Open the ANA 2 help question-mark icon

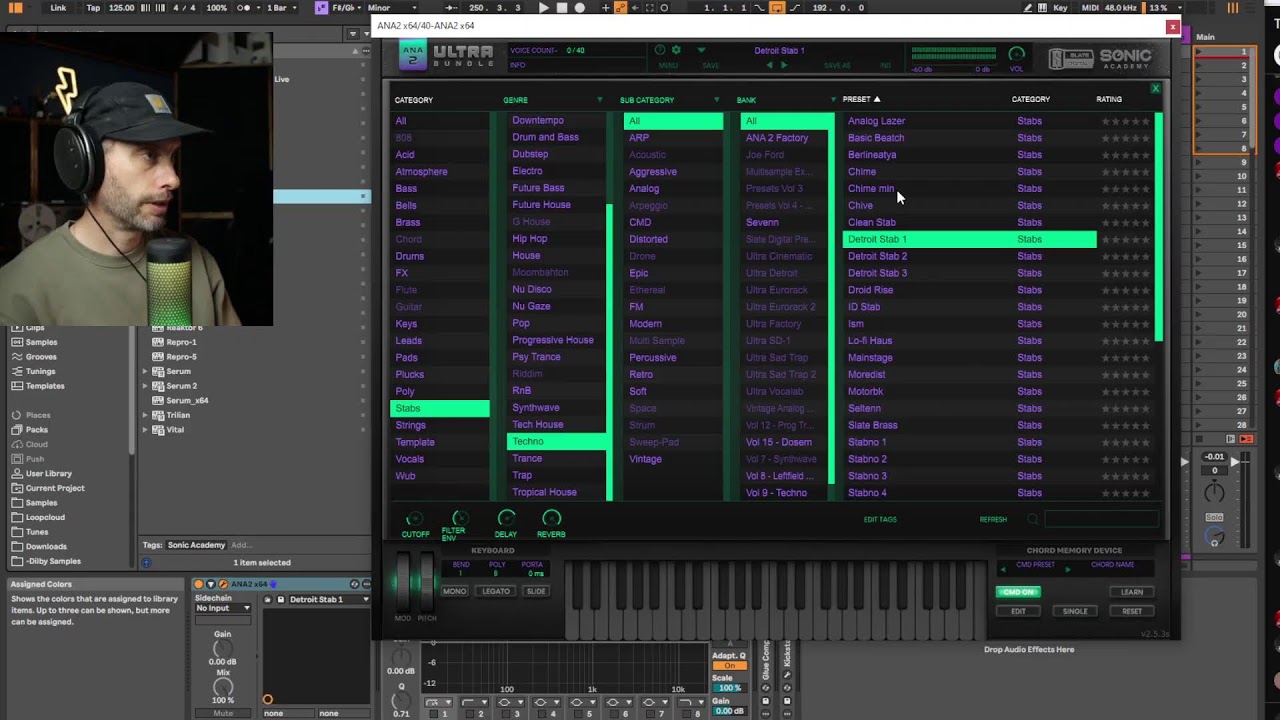tap(659, 50)
